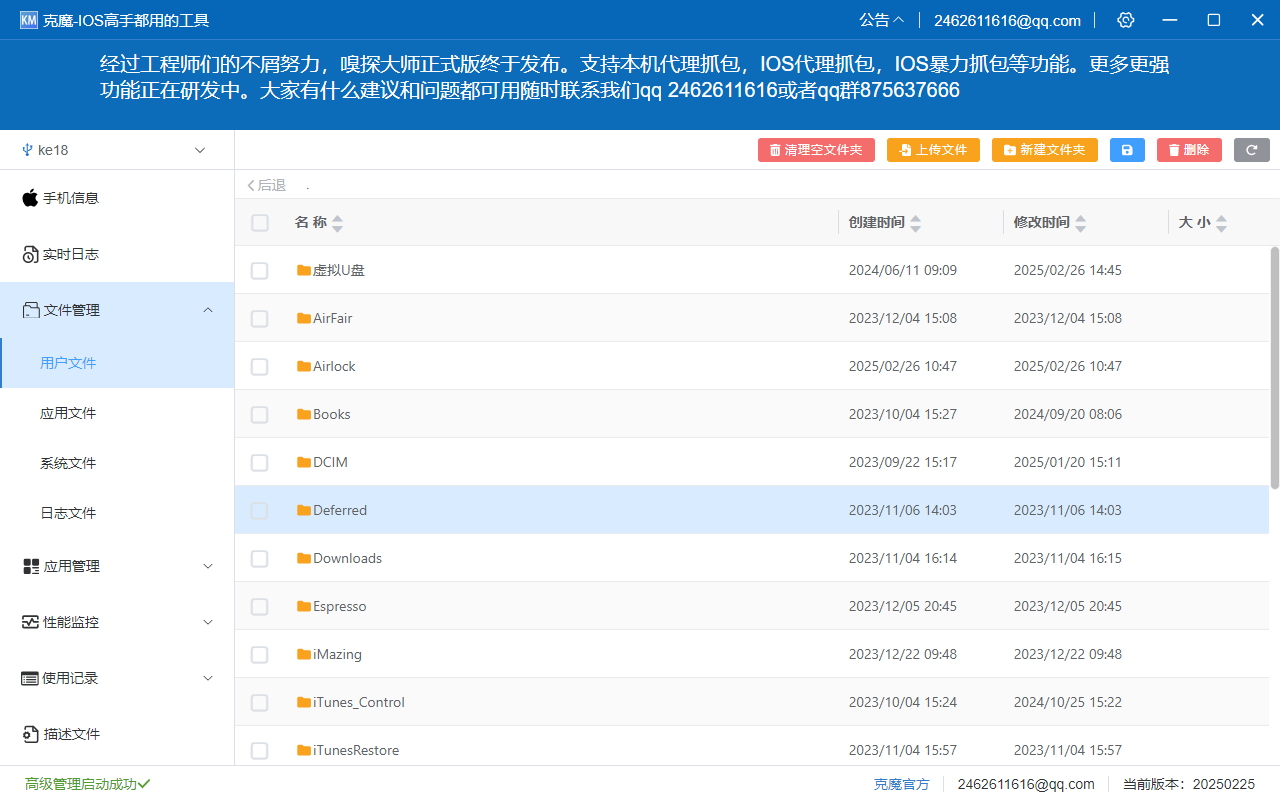
Task: Click the 文件管理 file box icon
Action: pyautogui.click(x=31, y=310)
